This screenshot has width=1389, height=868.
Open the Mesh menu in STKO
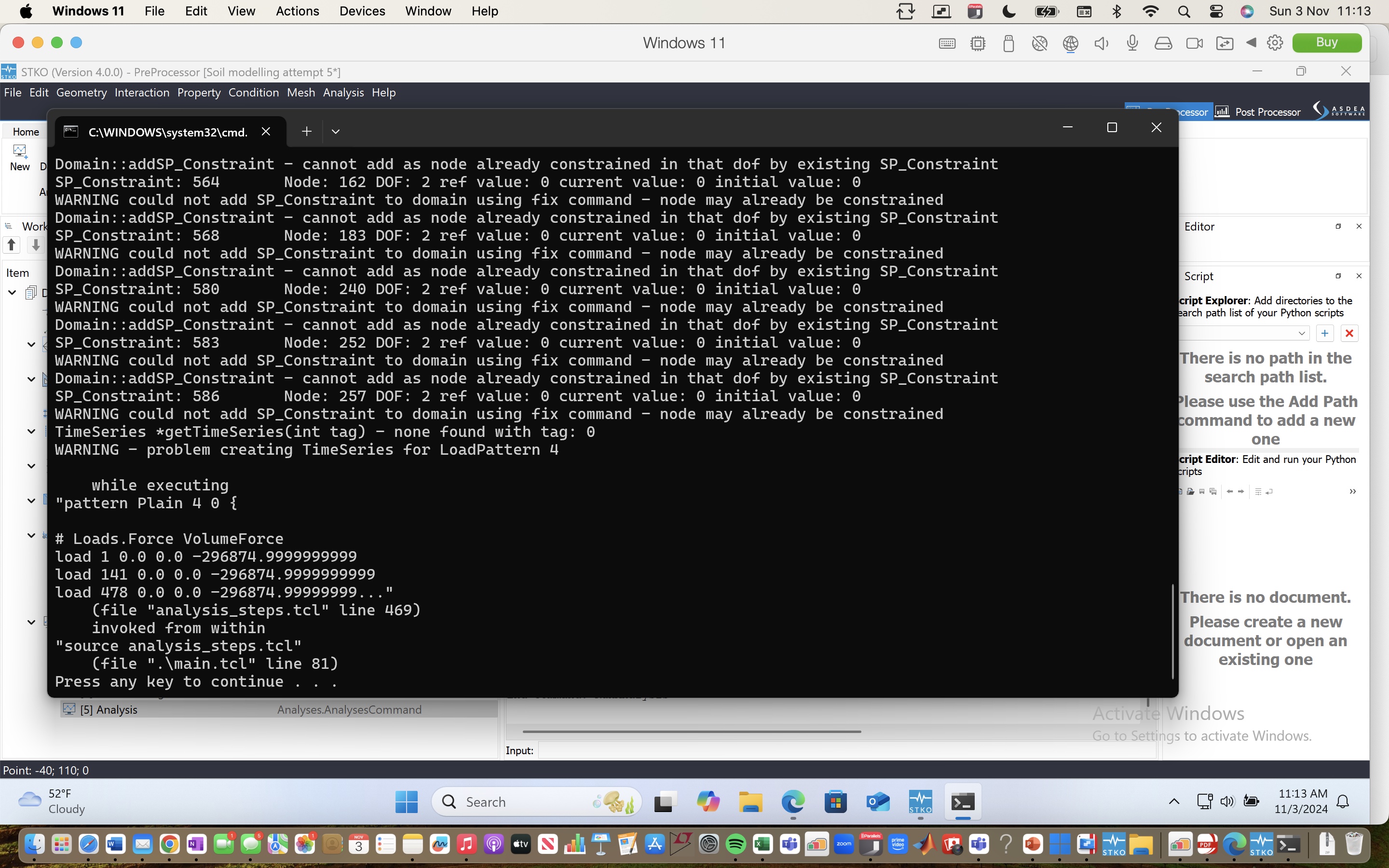pos(301,93)
